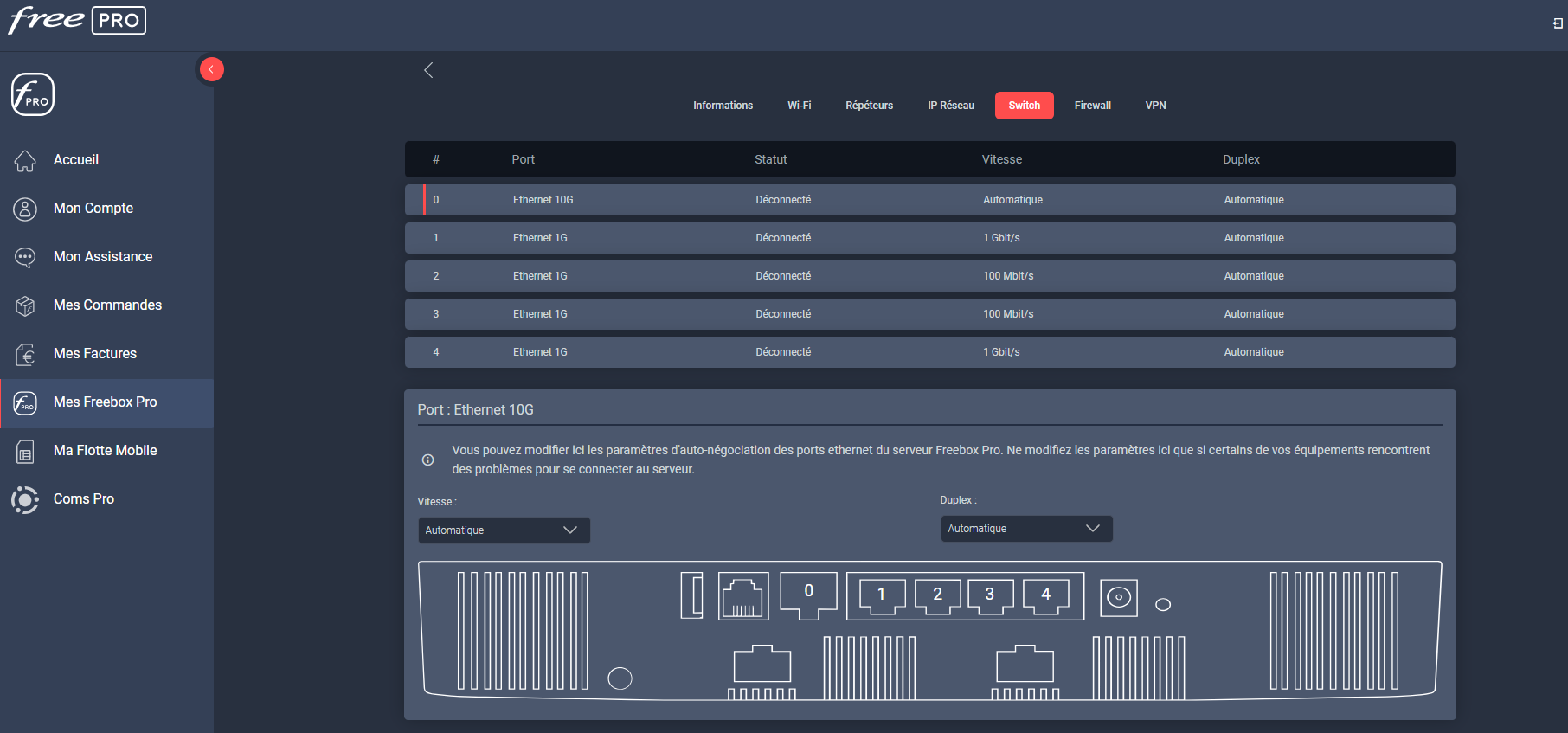
Task: Click '1 Gbit/s' speed in row 4
Action: pyautogui.click(x=1001, y=352)
